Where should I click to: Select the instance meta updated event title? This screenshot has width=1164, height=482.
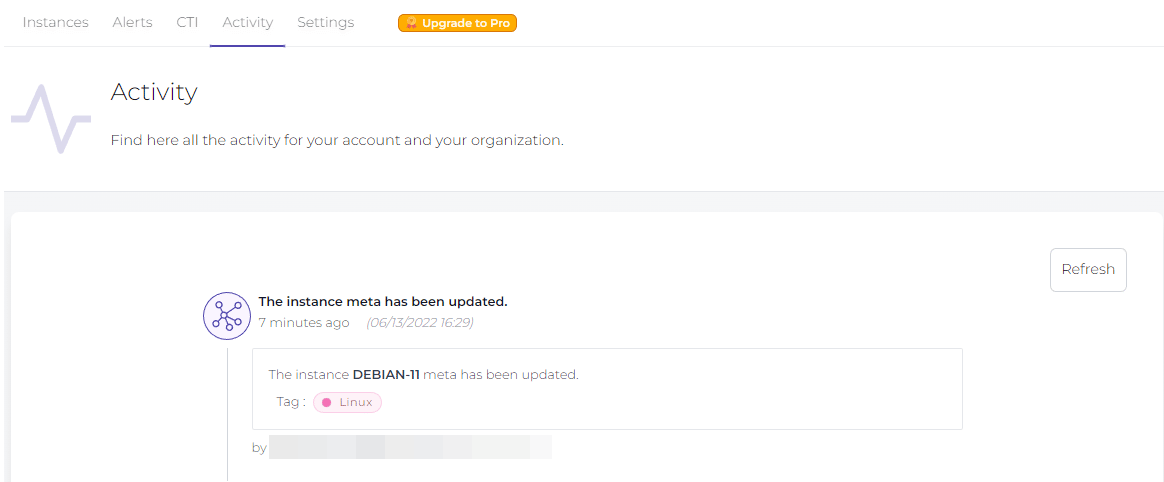click(383, 301)
